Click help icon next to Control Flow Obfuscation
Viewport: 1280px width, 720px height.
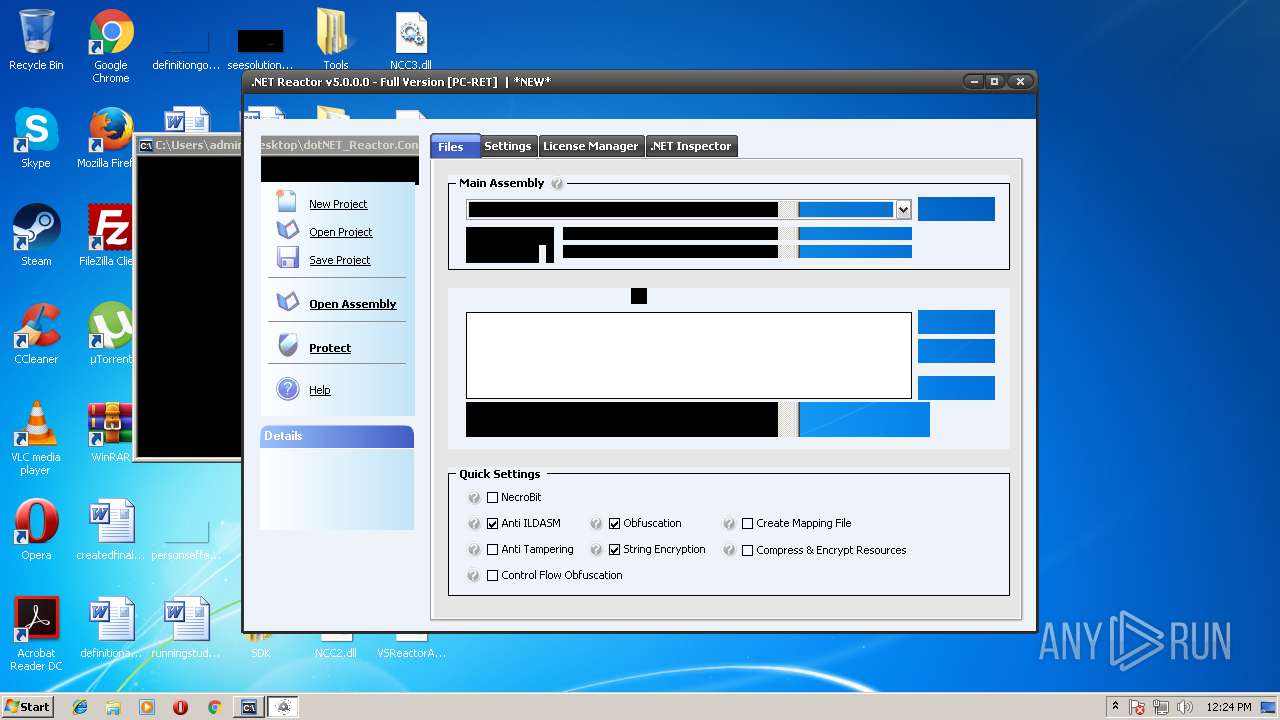(x=474, y=576)
